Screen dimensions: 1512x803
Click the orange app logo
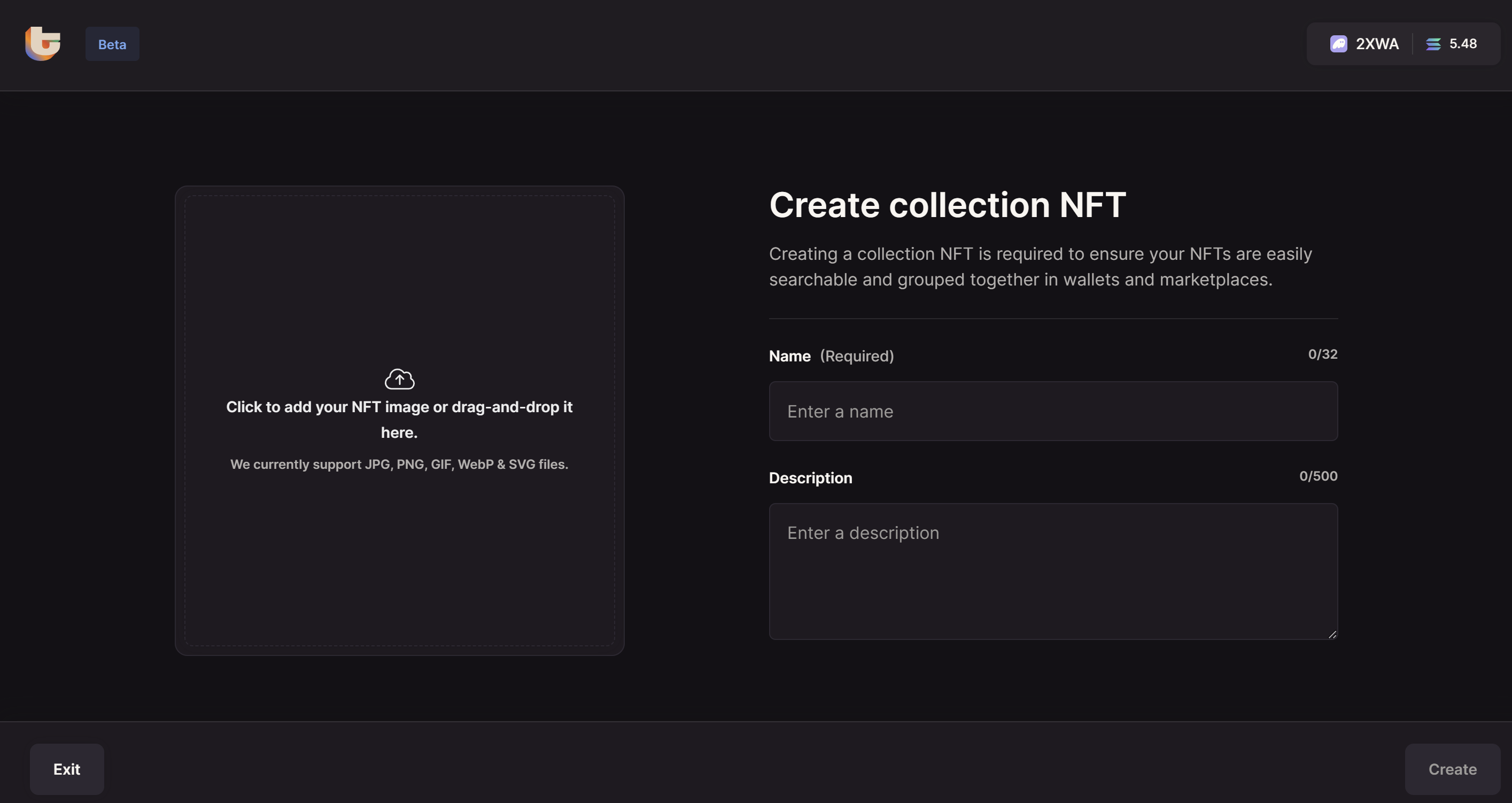(x=43, y=43)
